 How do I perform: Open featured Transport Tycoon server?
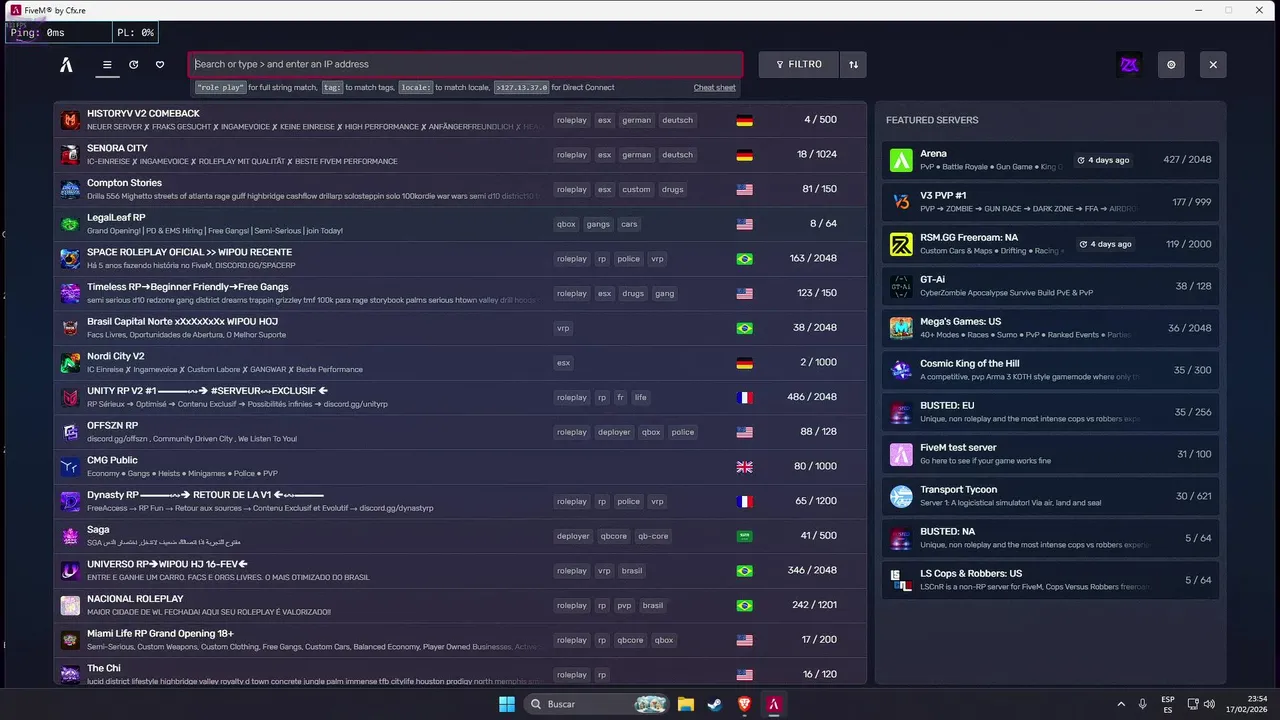1050,496
